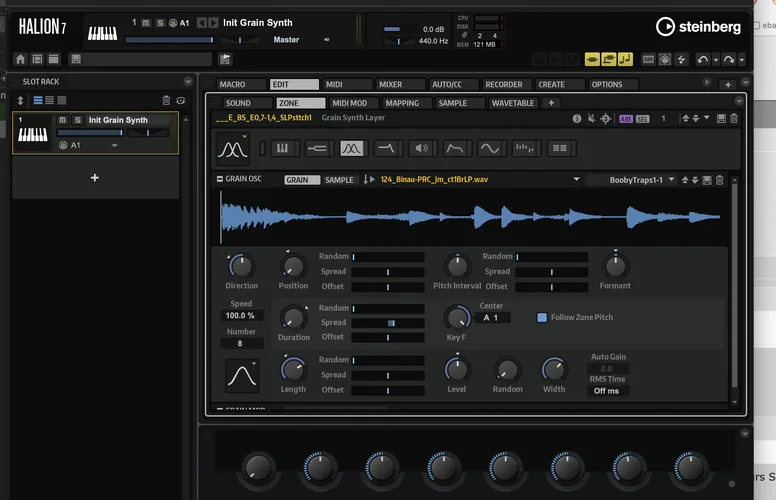The height and width of the screenshot is (500, 776).
Task: Select the Step Modulator section icon
Action: point(525,148)
